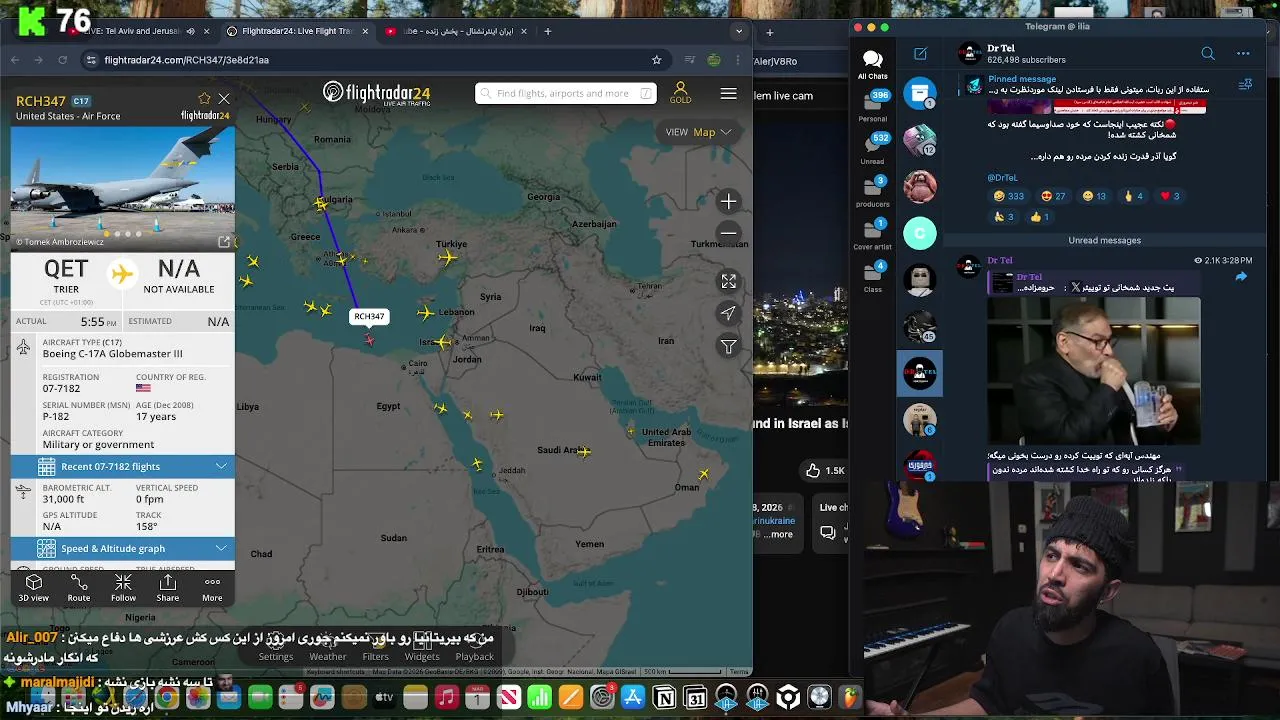Bookmark this page with the star
Screen dimensions: 1280x720
coord(656,60)
